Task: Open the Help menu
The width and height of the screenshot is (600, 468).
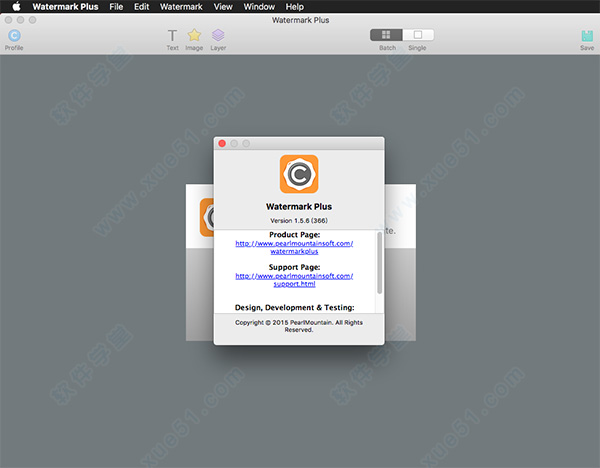Action: [295, 7]
